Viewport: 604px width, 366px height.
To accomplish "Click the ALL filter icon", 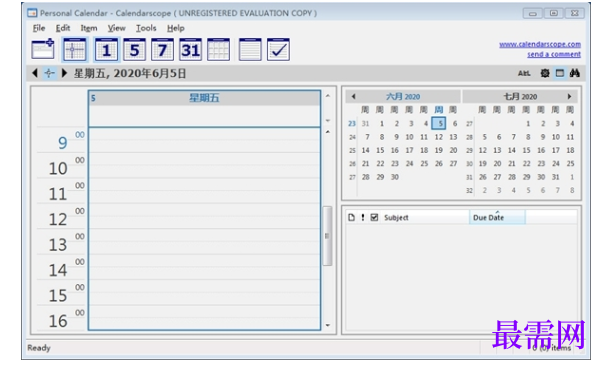I will (x=524, y=73).
